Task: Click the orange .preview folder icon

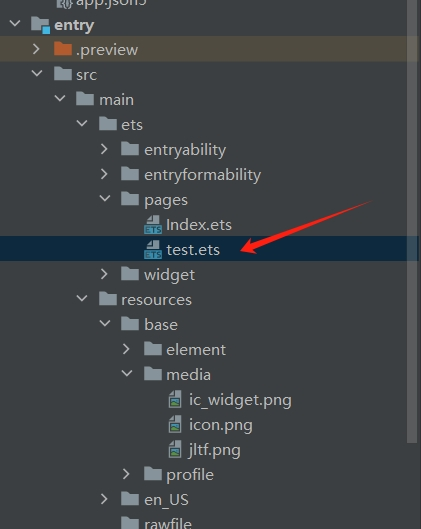Action: [63, 49]
